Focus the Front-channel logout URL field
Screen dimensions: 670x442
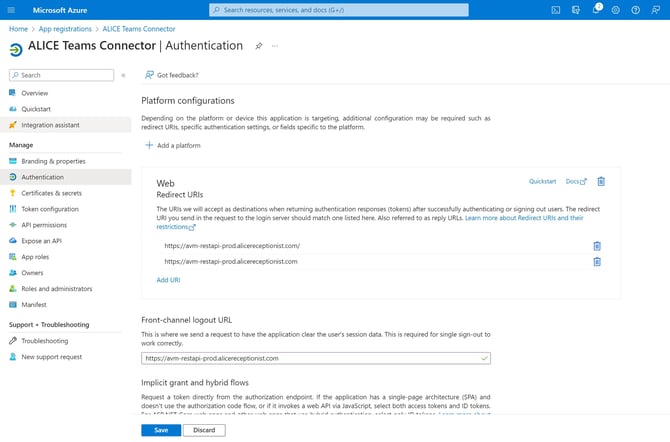tap(316, 358)
